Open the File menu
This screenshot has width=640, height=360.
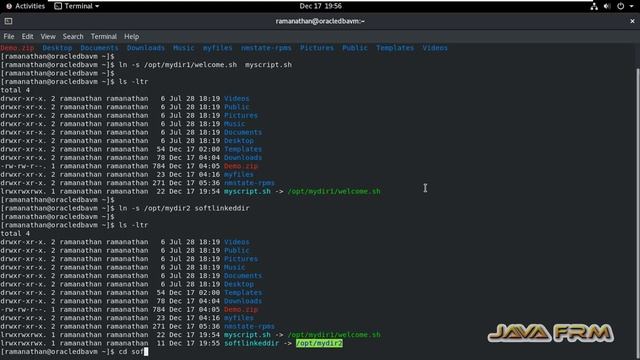click(x=9, y=37)
